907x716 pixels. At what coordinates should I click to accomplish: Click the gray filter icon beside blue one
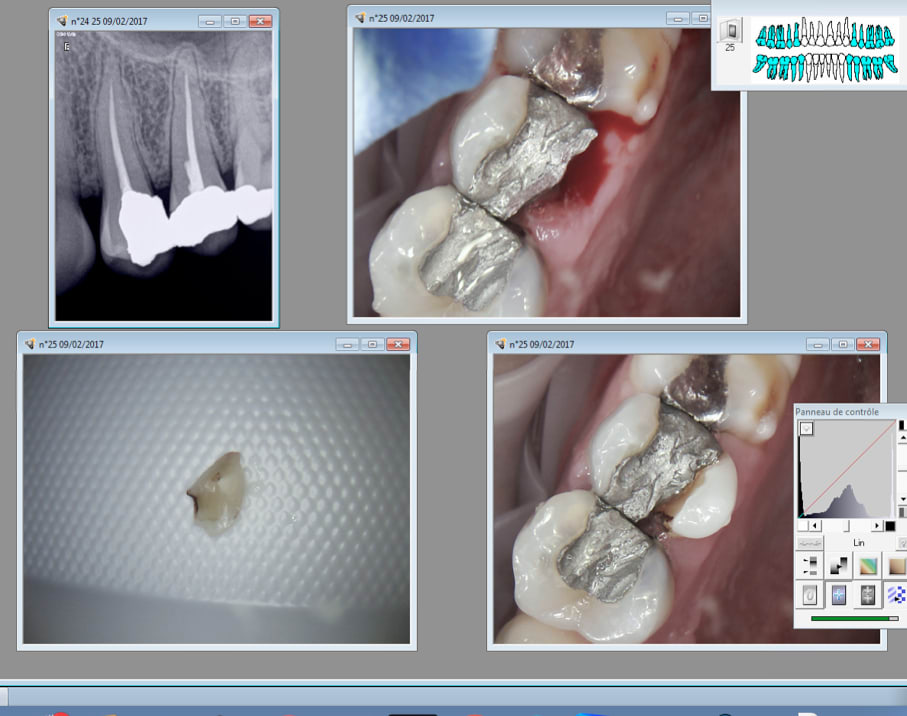(868, 596)
